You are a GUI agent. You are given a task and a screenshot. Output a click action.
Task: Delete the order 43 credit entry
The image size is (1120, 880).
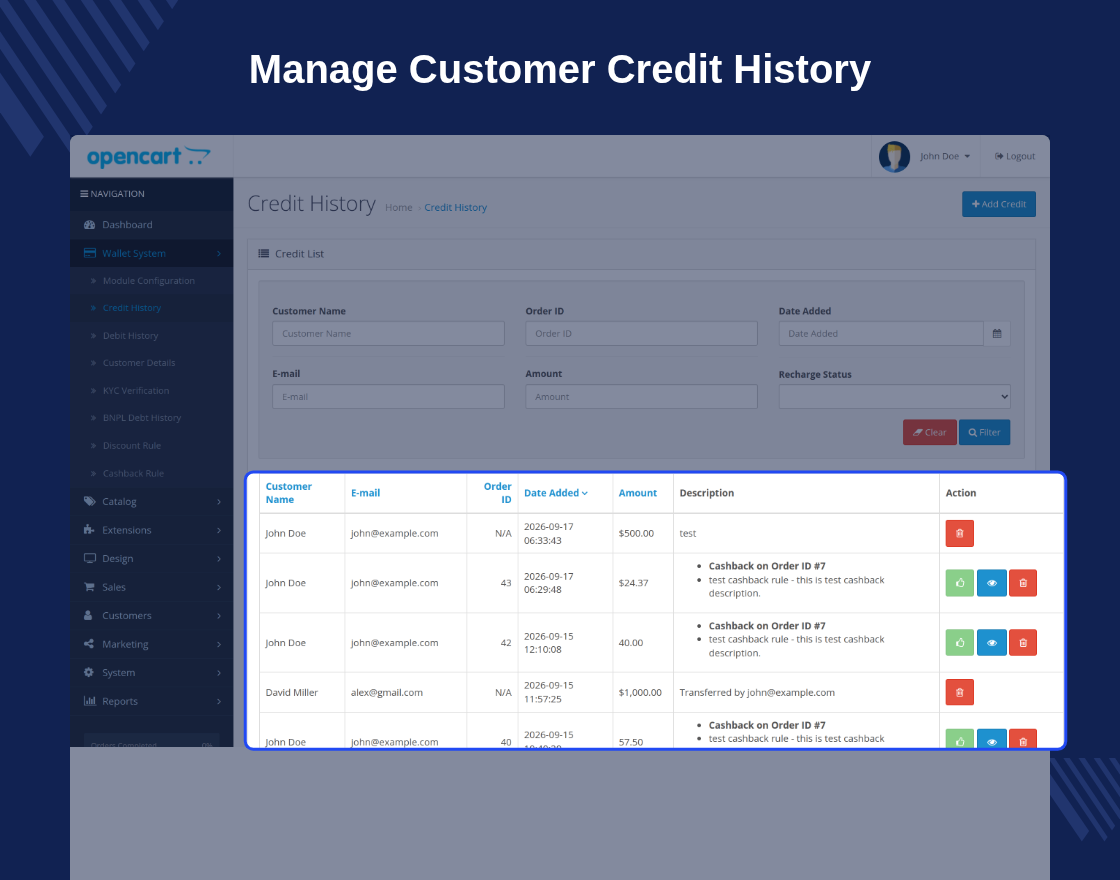coord(1023,583)
